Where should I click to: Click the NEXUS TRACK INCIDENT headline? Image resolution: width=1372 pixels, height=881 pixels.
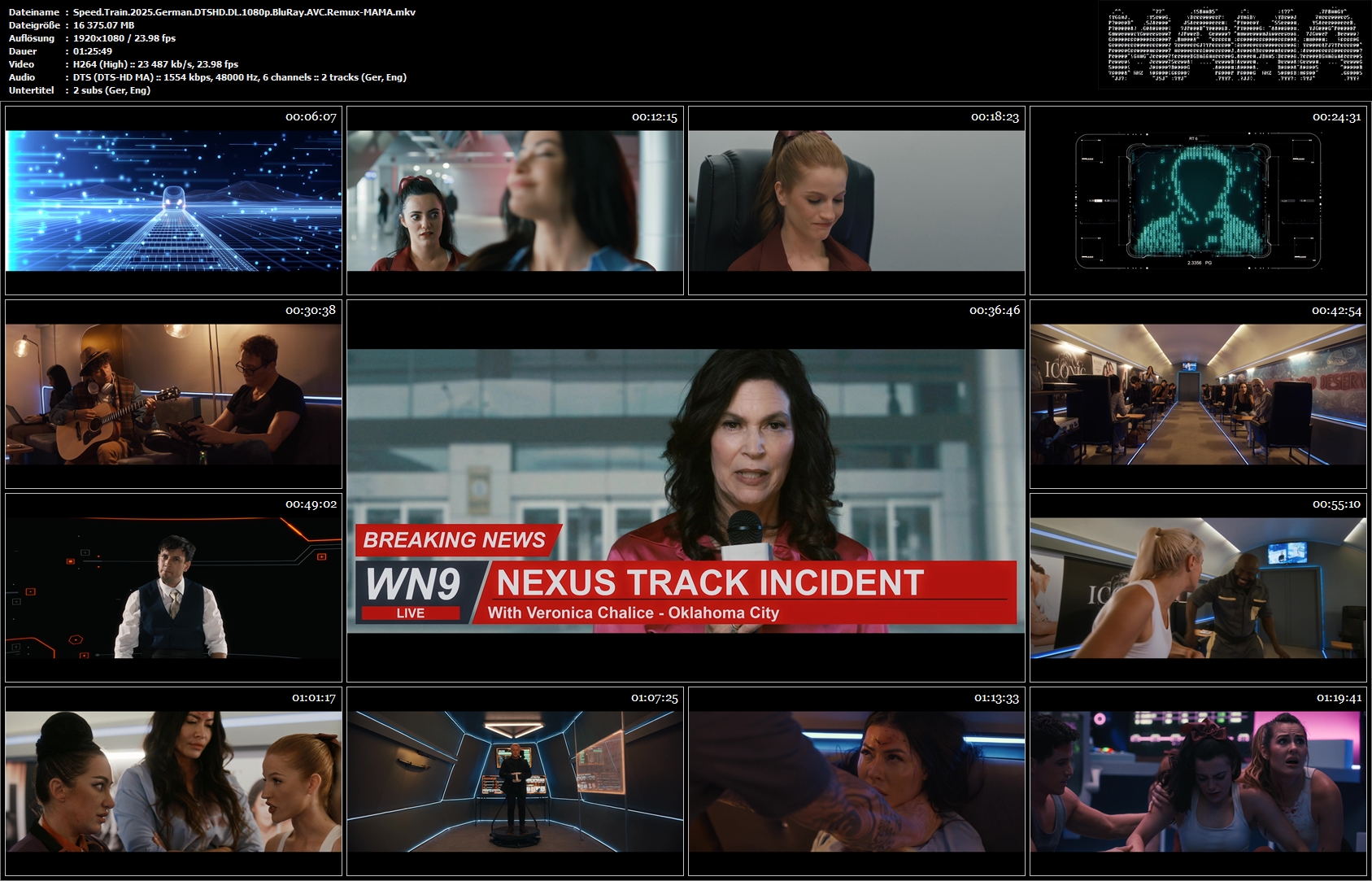point(710,582)
